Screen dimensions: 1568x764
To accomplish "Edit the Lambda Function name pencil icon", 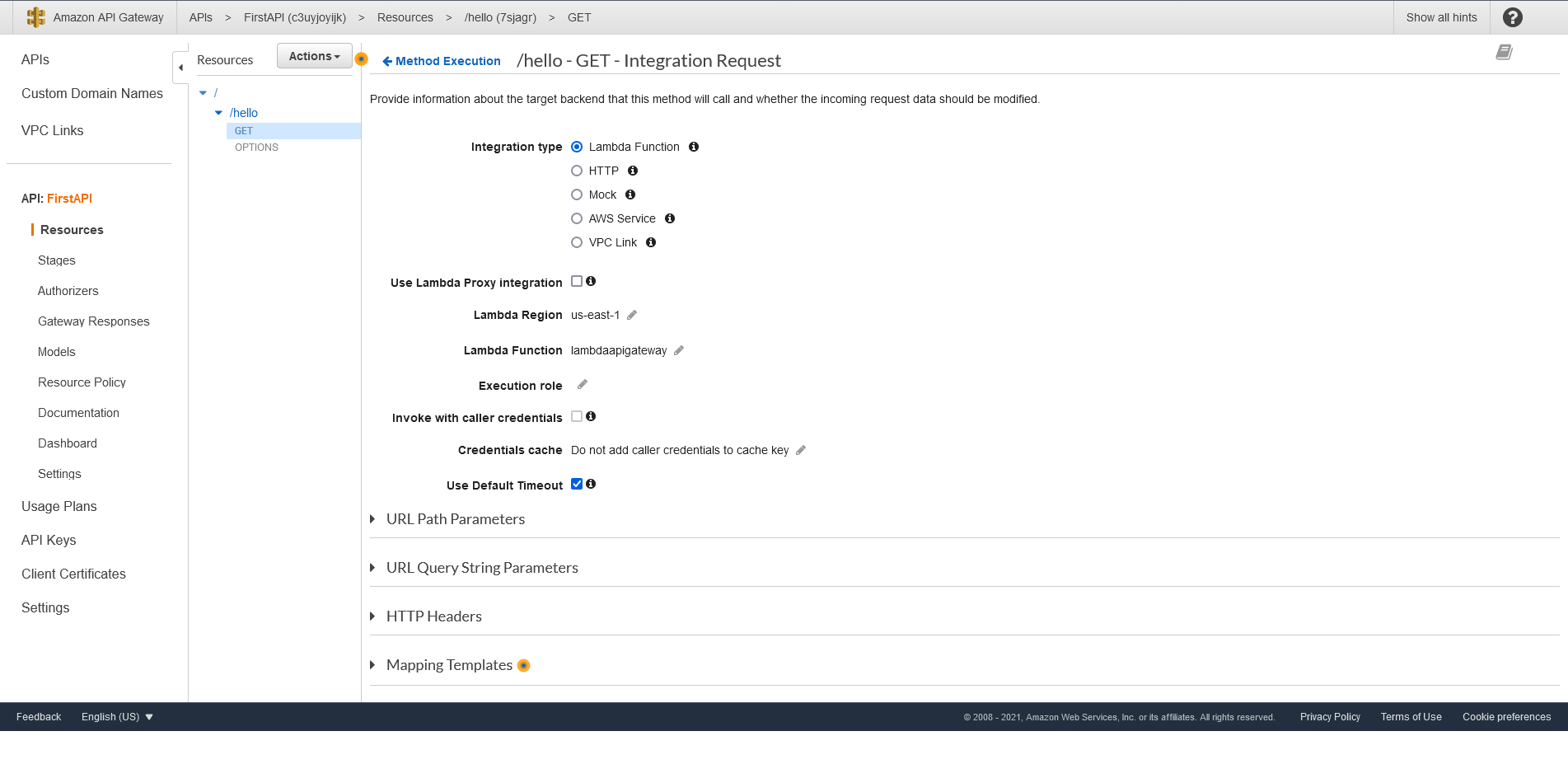I will [x=679, y=350].
